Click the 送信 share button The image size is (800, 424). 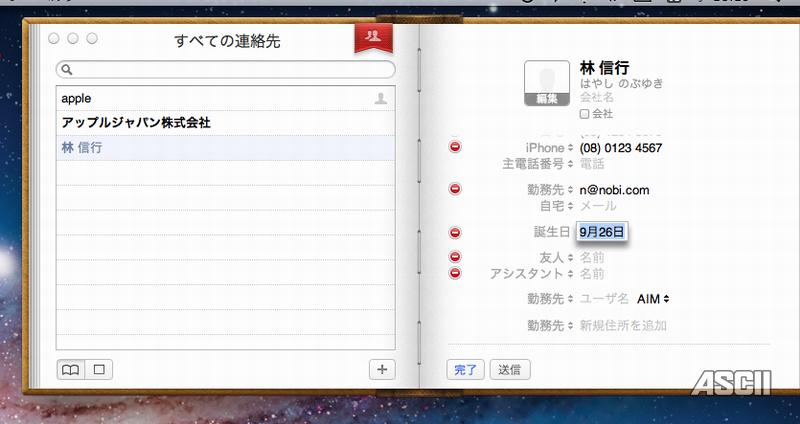point(510,369)
